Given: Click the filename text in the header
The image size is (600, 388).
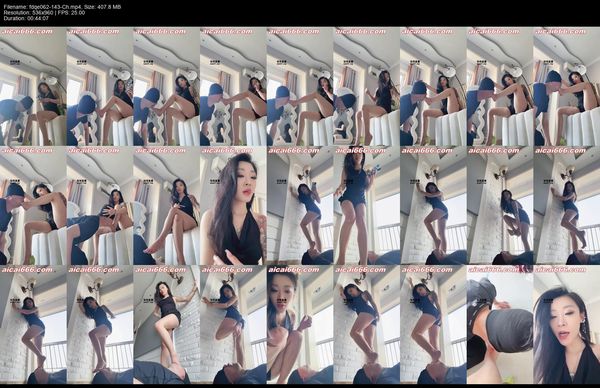Looking at the screenshot, I should pyautogui.click(x=46, y=7).
